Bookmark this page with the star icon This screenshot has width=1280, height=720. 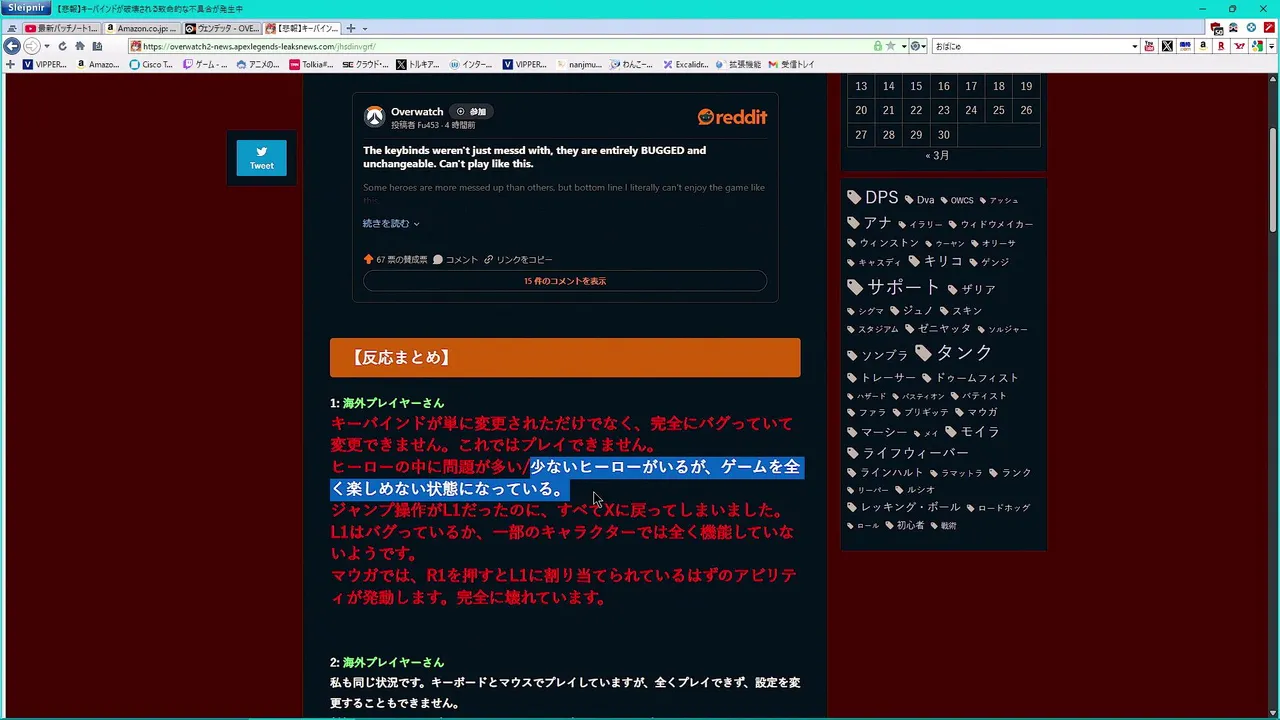pos(890,46)
